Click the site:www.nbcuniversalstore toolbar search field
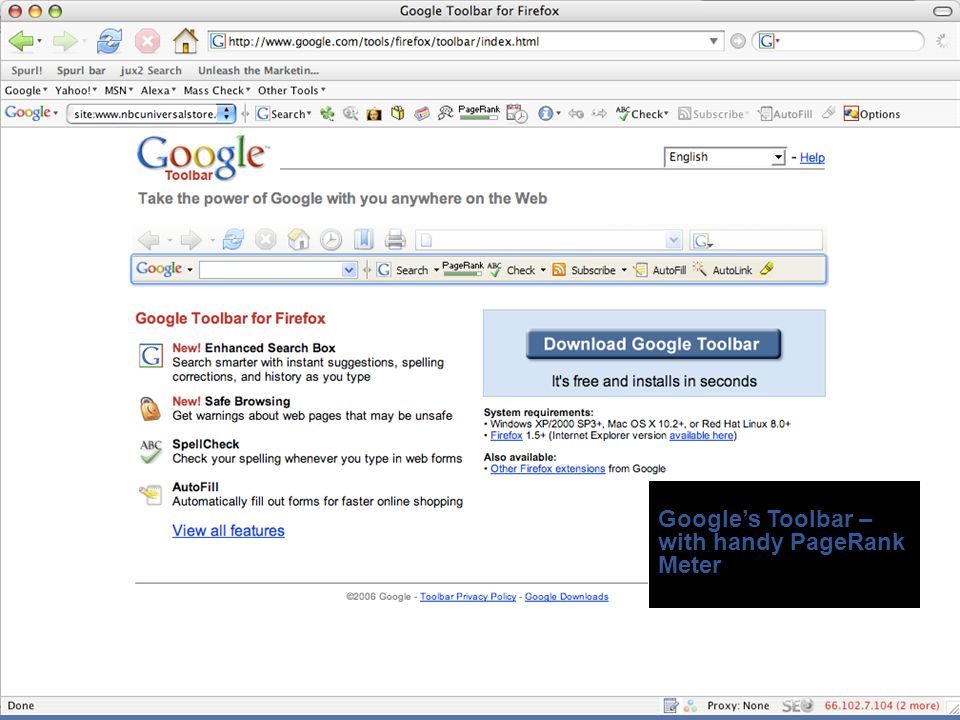 pos(144,114)
